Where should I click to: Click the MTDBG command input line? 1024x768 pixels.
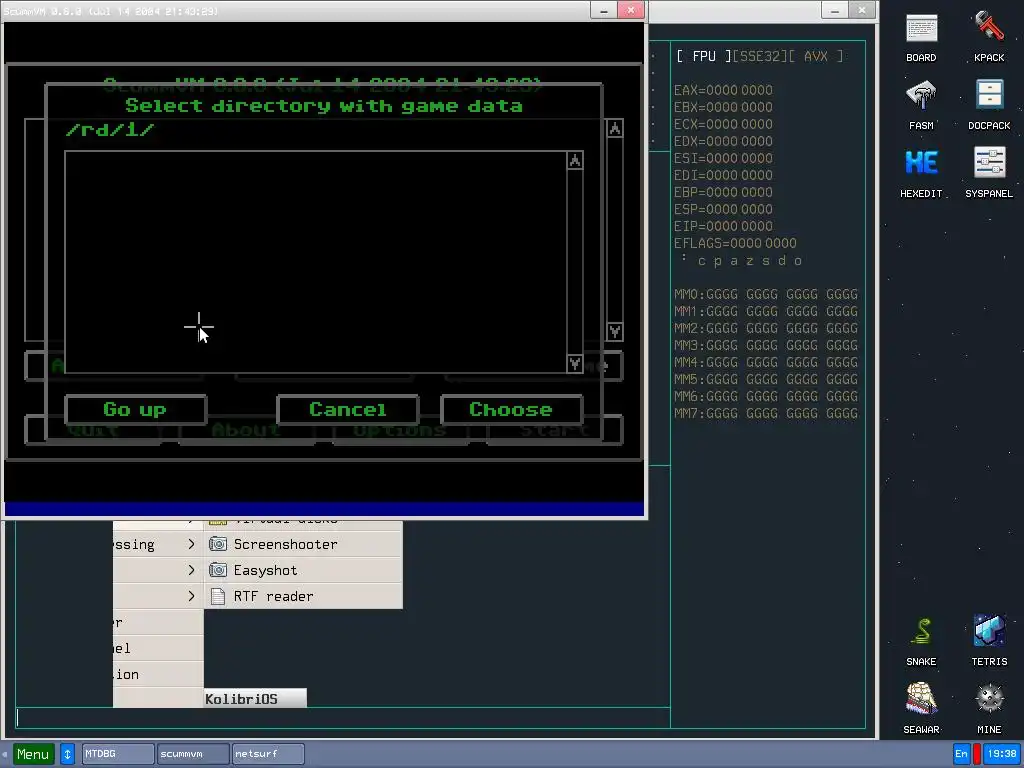(343, 718)
